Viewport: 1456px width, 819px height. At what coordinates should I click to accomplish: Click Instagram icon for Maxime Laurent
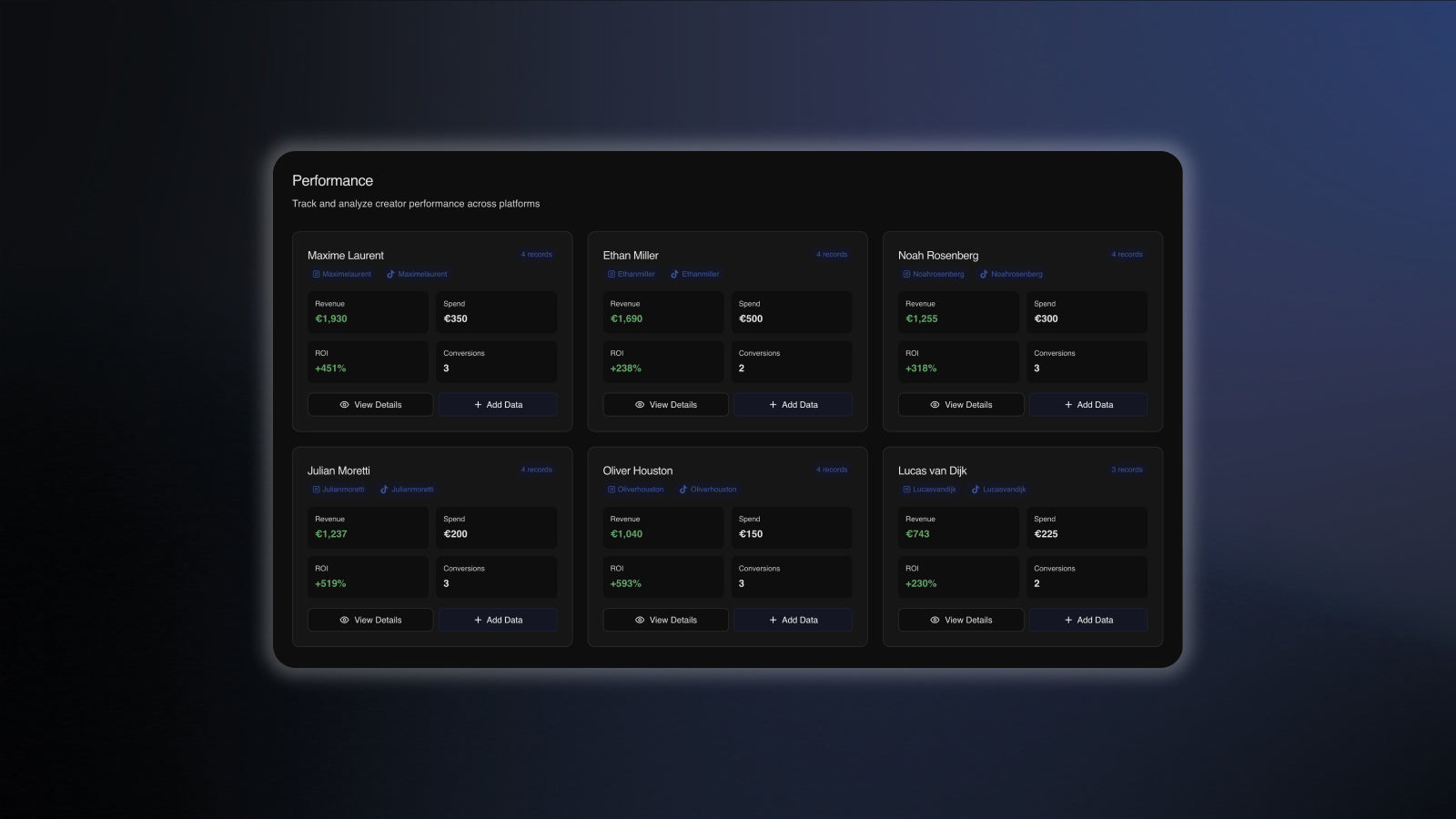coord(316,274)
